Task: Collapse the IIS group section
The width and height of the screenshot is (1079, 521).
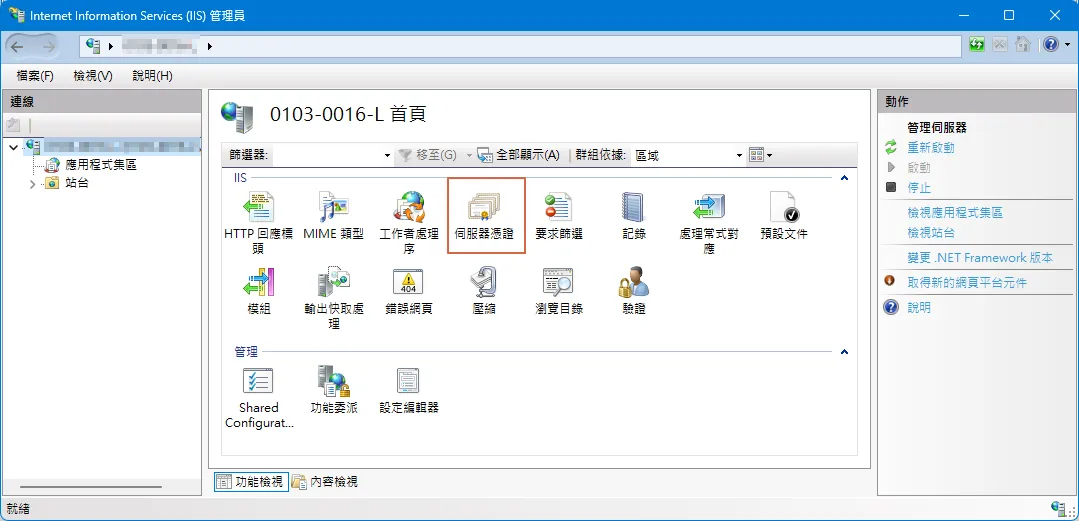Action: [x=844, y=178]
